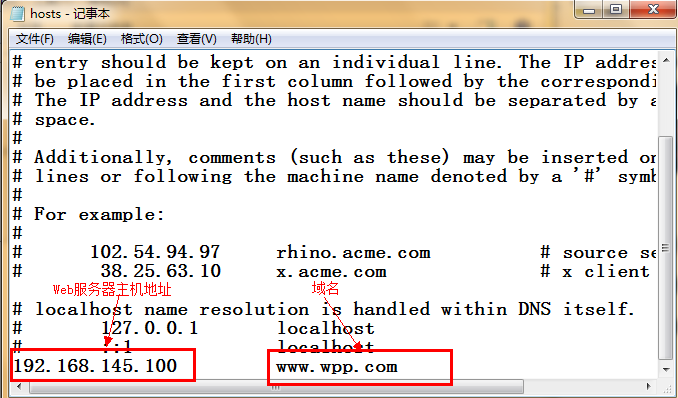The image size is (678, 398).
Task: Place cursor in 192.168.145.100 text
Action: point(95,366)
